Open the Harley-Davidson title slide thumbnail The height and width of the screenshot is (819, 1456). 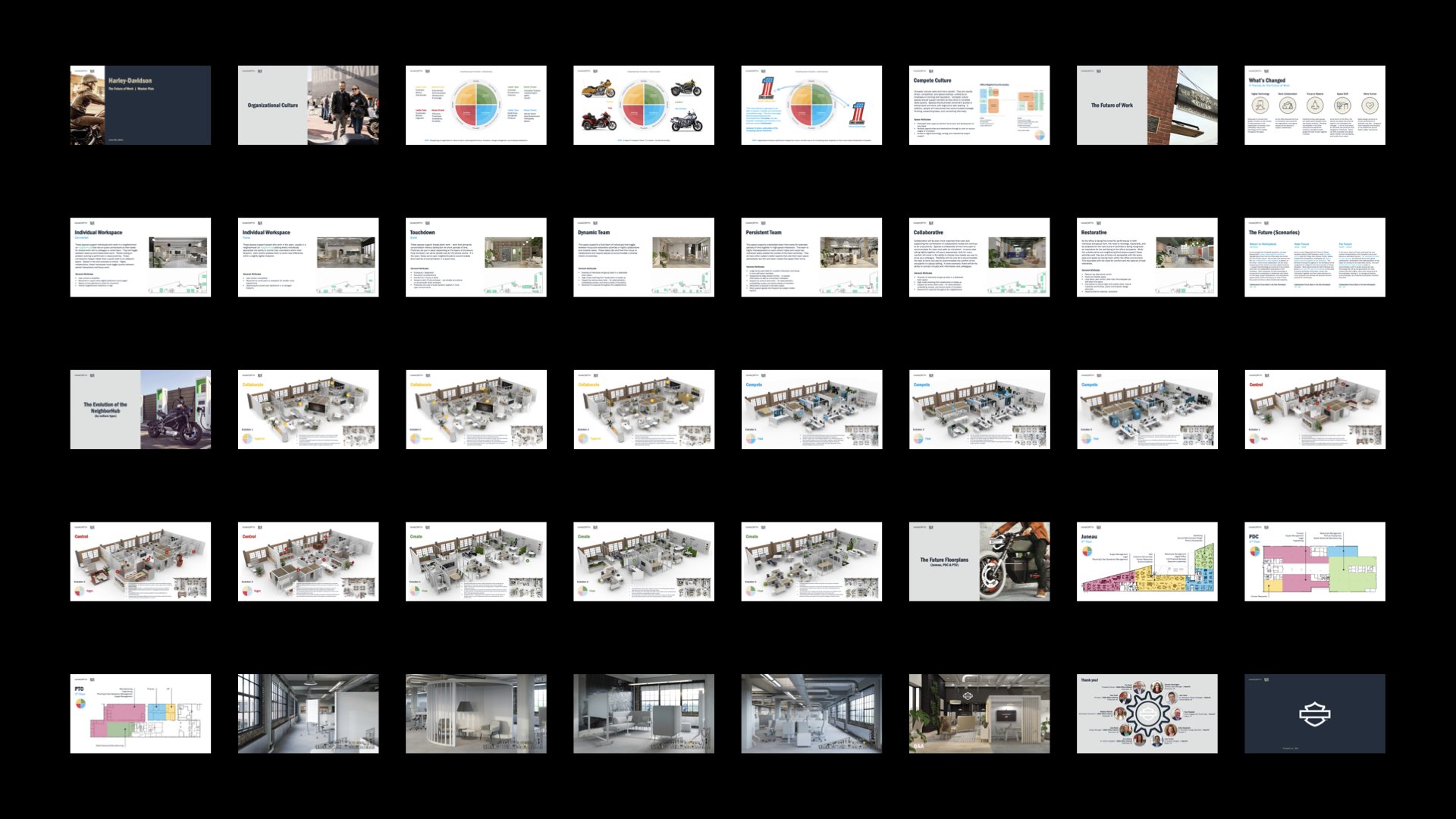[140, 105]
